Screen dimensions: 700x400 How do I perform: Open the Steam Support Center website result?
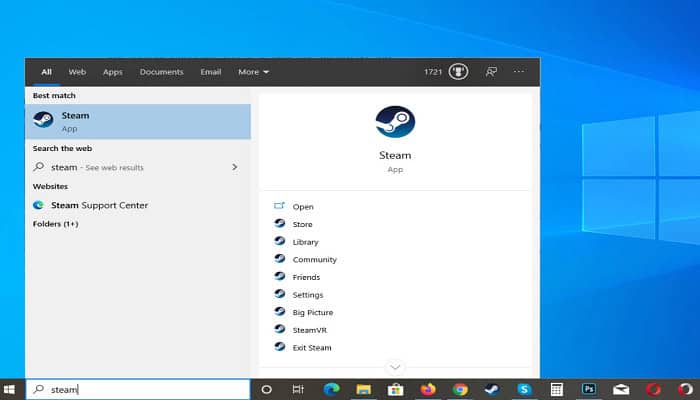tap(138, 205)
